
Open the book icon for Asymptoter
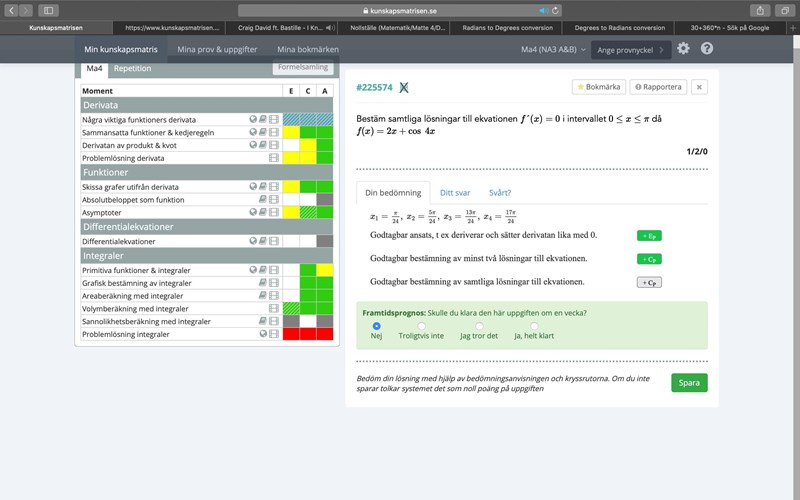(x=263, y=213)
